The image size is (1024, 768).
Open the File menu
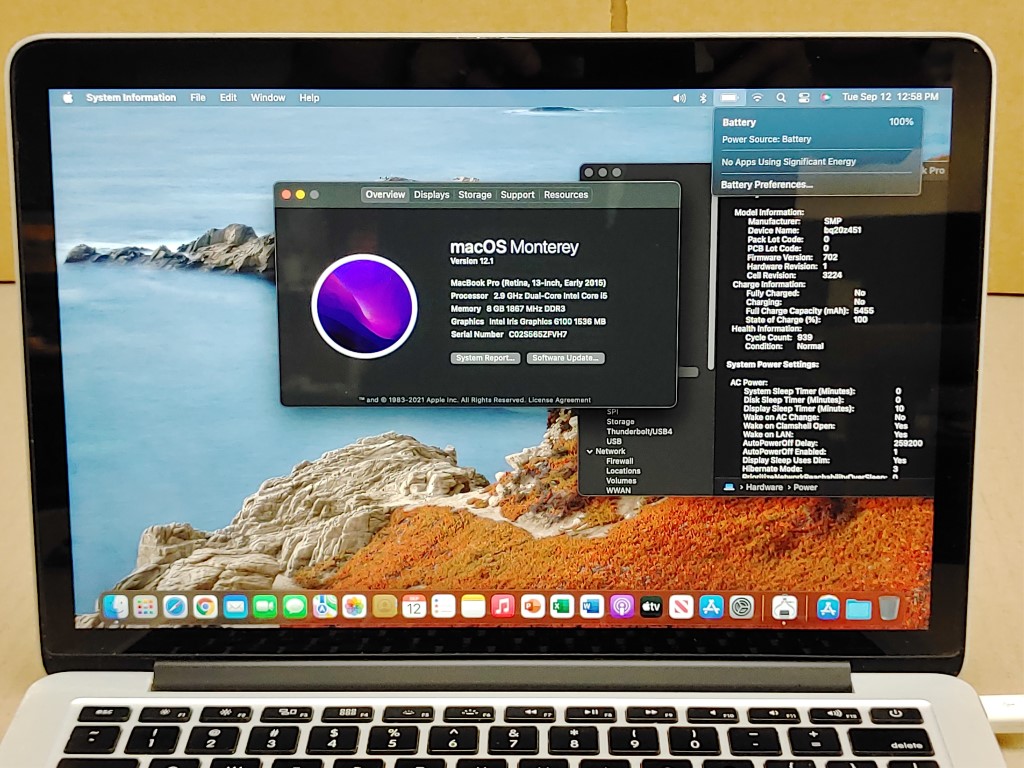[198, 97]
